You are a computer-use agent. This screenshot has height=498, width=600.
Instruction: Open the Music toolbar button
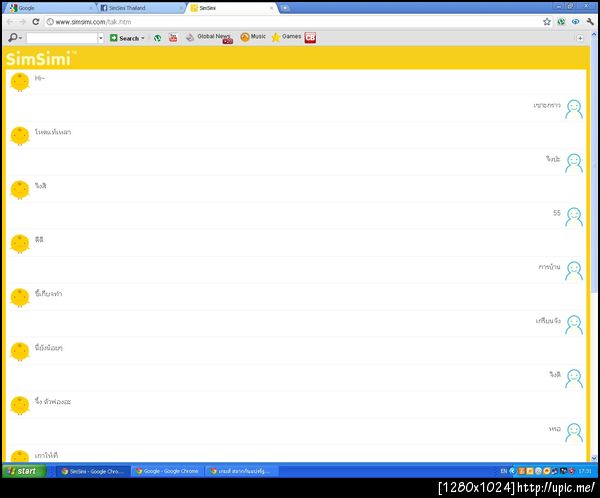click(253, 37)
